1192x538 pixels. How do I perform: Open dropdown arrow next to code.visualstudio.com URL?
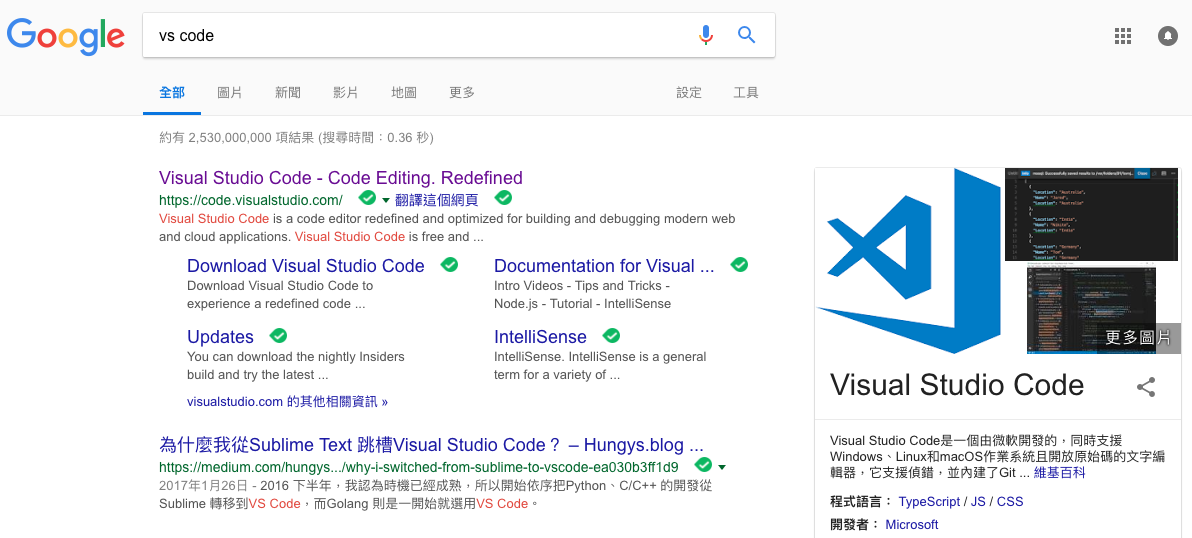385,201
